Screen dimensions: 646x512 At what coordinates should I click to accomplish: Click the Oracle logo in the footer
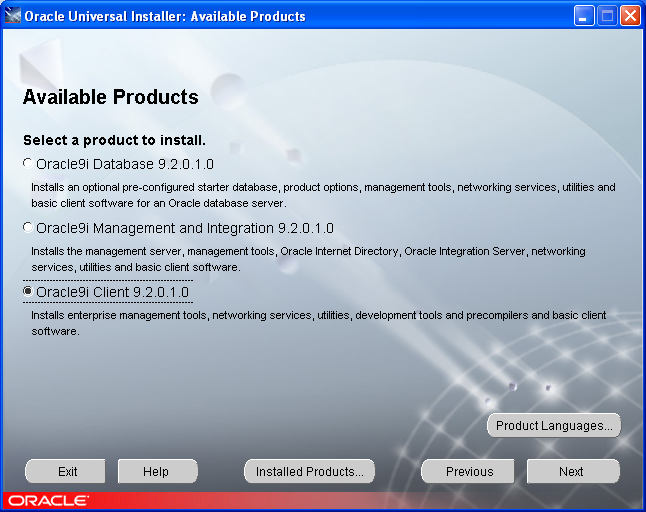tap(48, 501)
